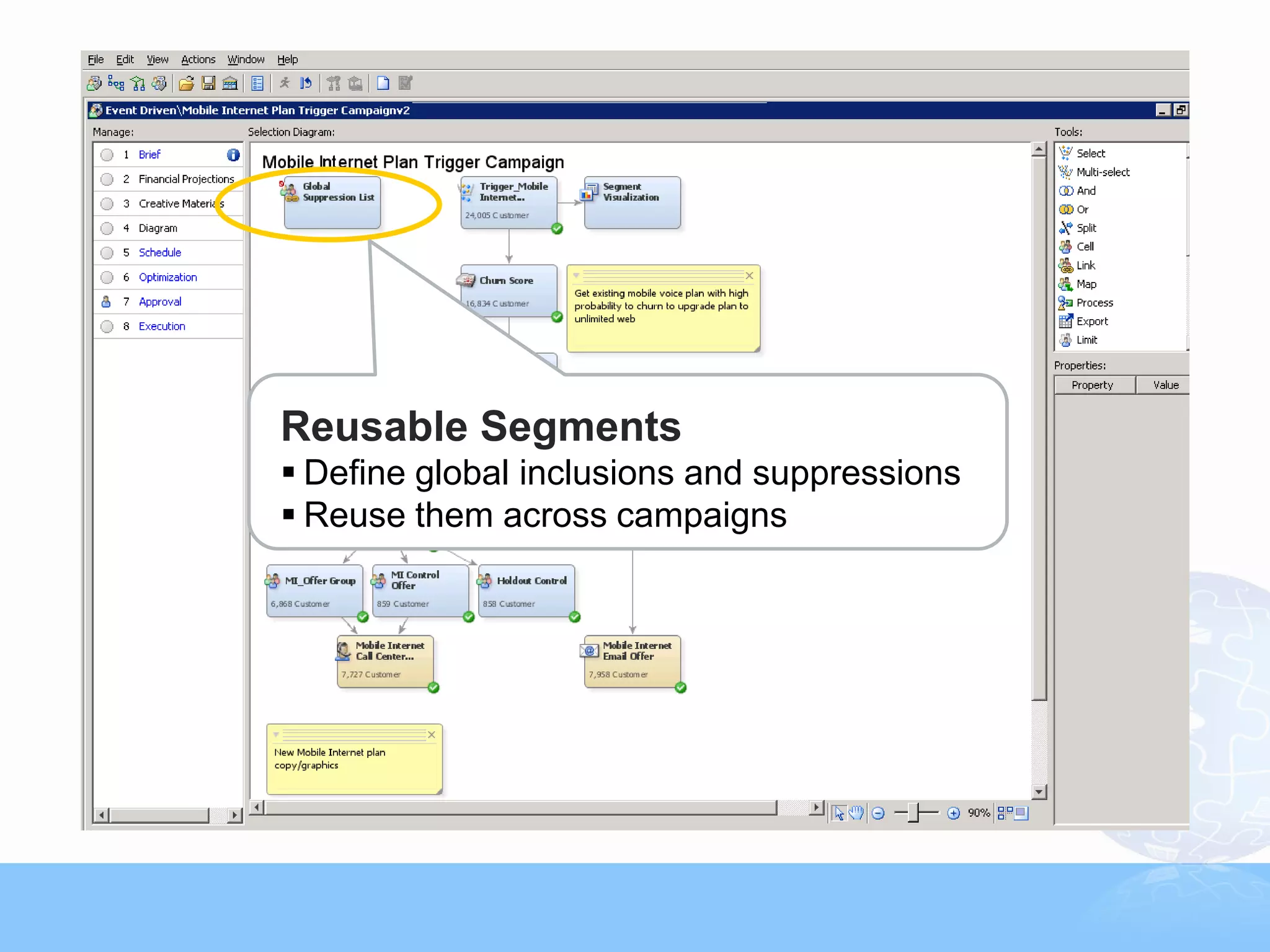1270x952 pixels.
Task: Open the Window menu
Action: pyautogui.click(x=246, y=59)
